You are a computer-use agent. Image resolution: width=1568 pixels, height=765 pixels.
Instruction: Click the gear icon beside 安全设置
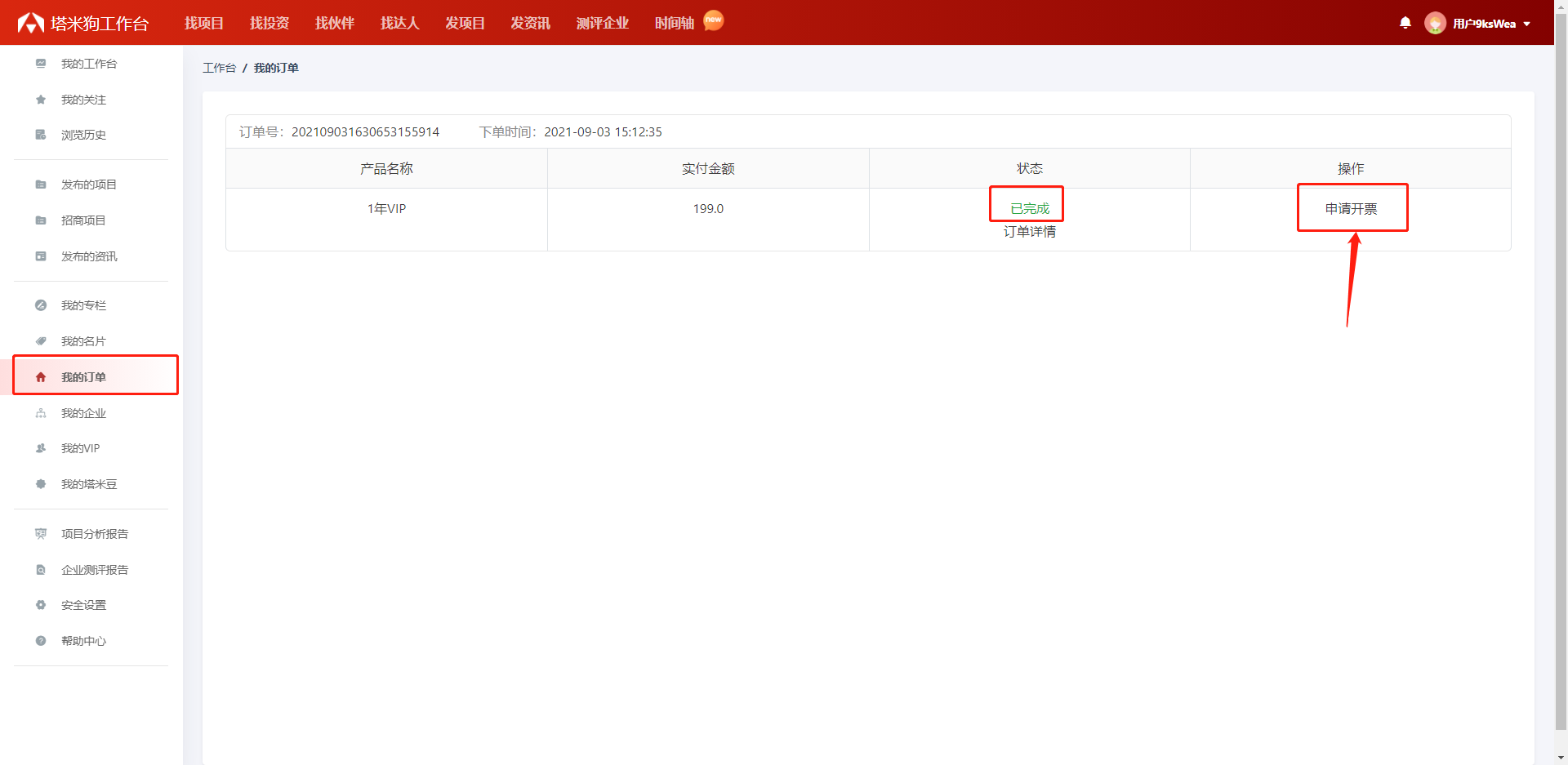[41, 605]
